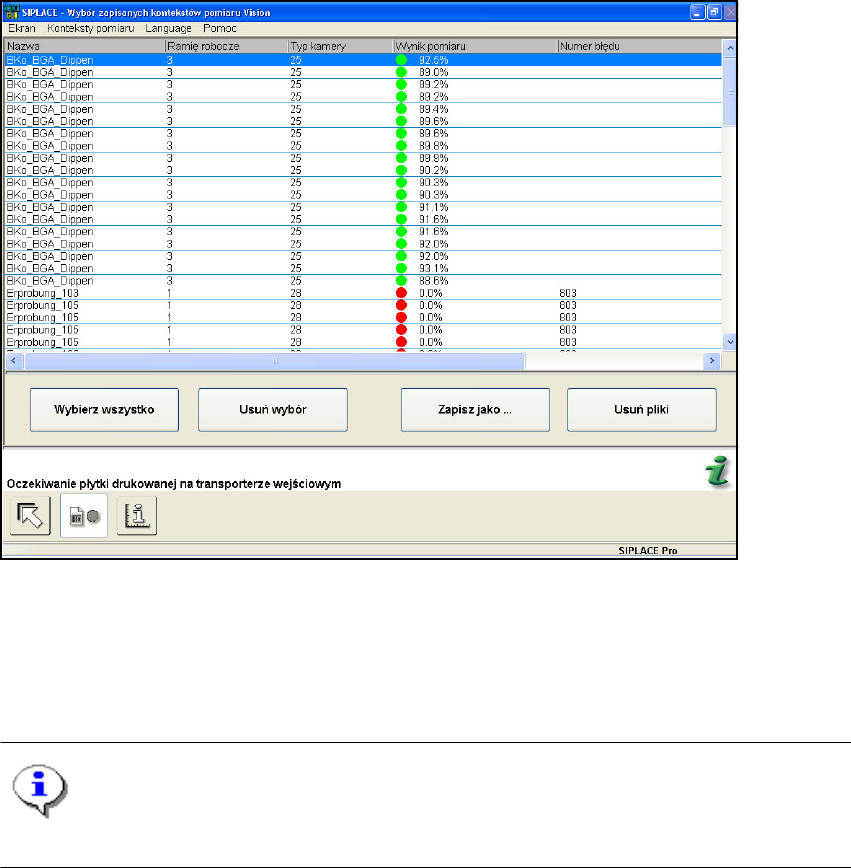Click the horizontal scroll right arrow
This screenshot has width=851, height=868.
coord(712,361)
